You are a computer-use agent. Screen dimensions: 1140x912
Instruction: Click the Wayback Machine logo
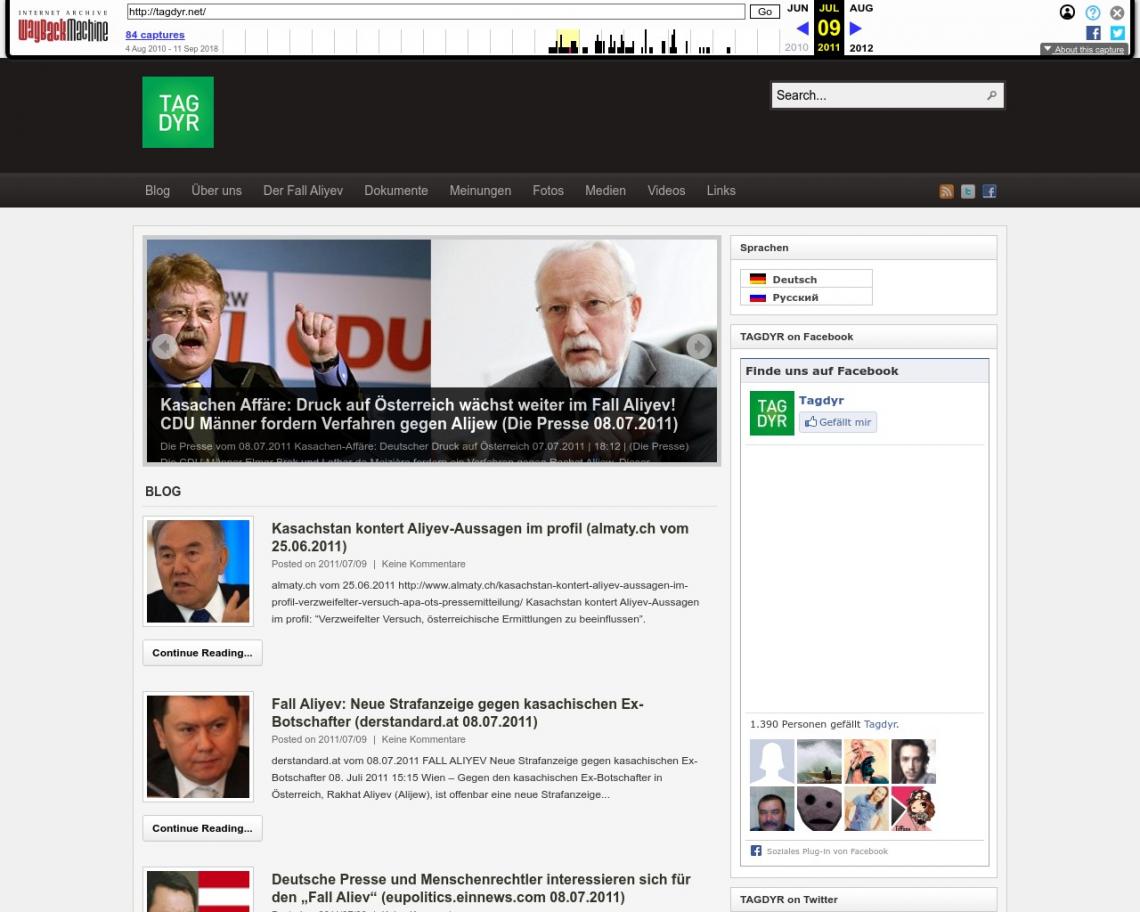tap(63, 28)
